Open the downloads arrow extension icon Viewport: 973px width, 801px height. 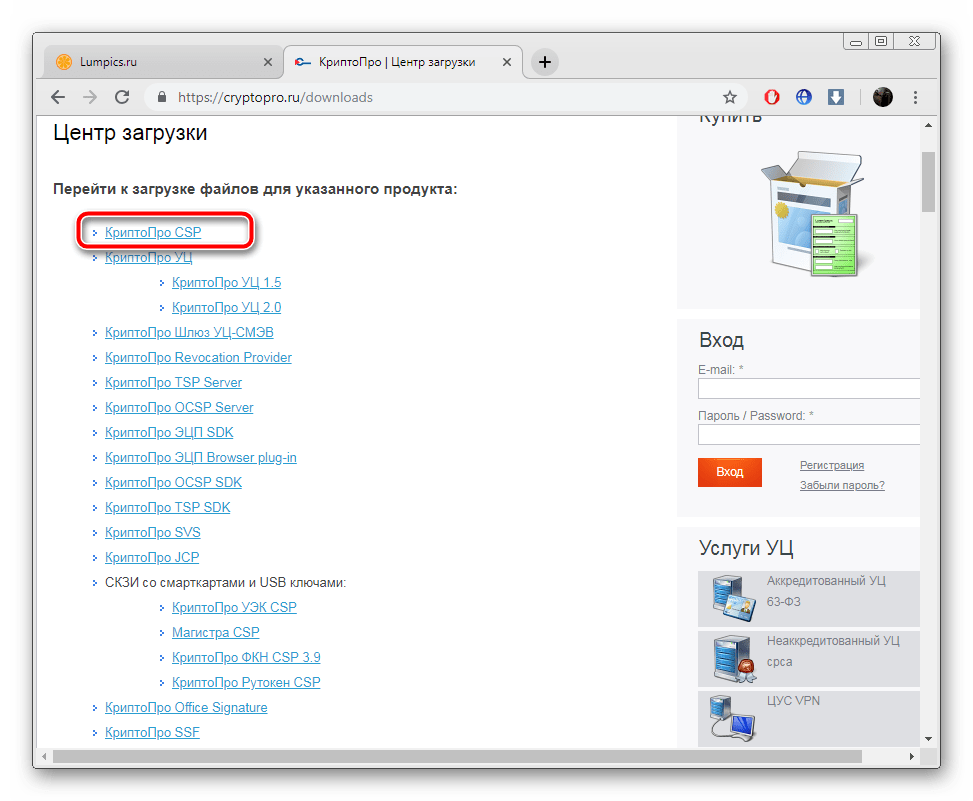point(835,97)
